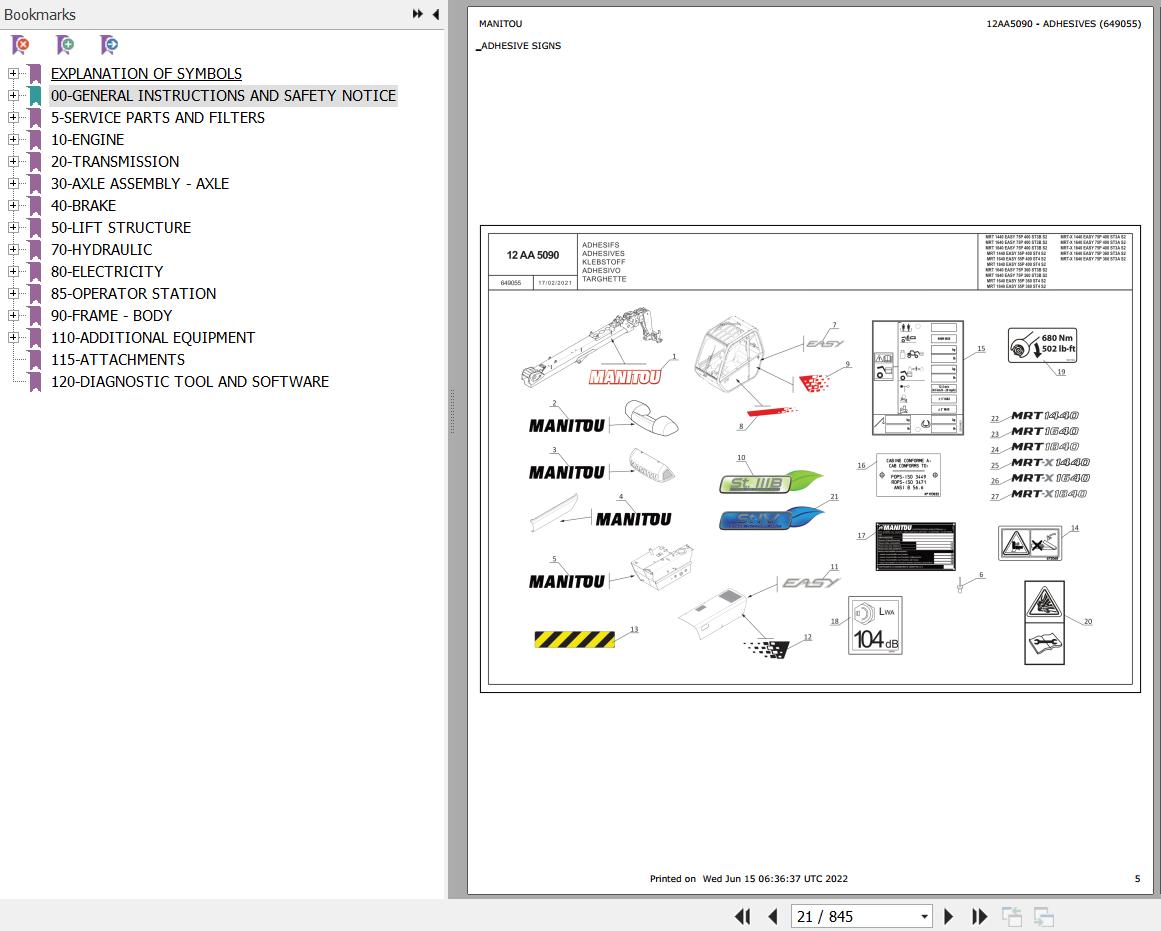Click the red MANITOU logo on boom
This screenshot has width=1161, height=931.
(624, 377)
